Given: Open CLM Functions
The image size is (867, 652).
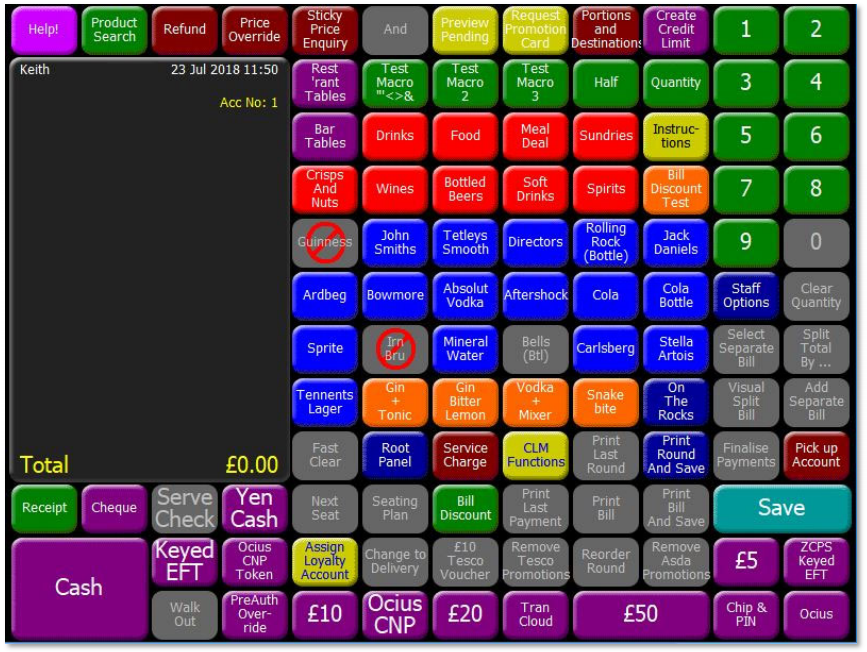Looking at the screenshot, I should 535,455.
